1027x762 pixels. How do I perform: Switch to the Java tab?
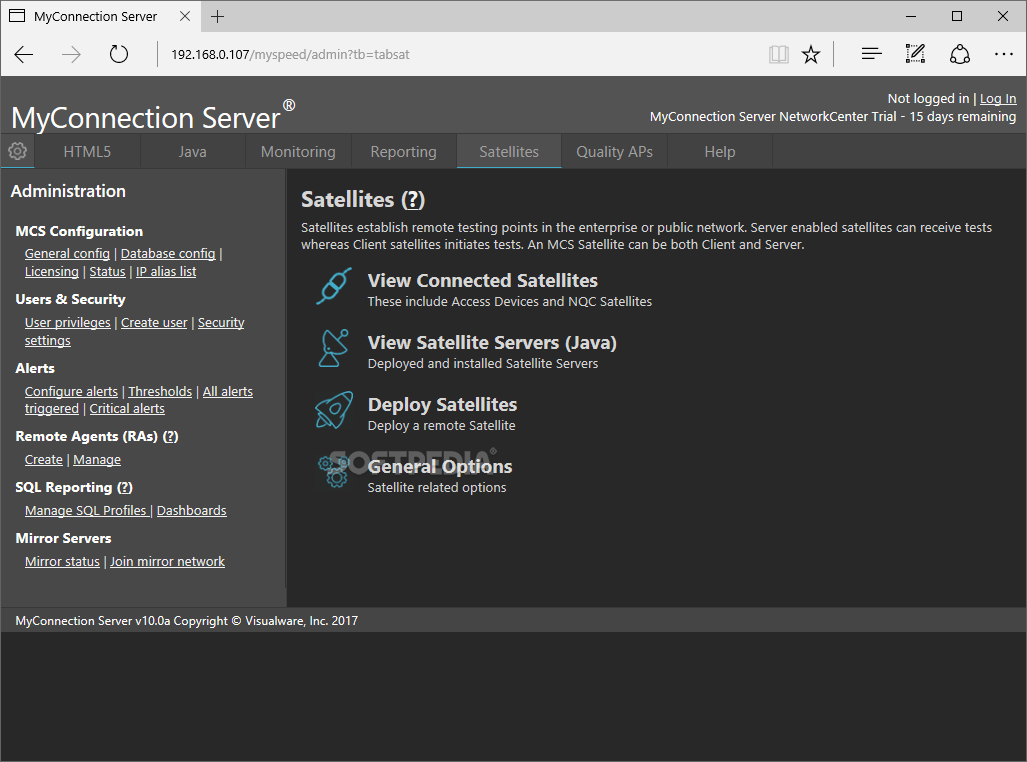pyautogui.click(x=193, y=151)
